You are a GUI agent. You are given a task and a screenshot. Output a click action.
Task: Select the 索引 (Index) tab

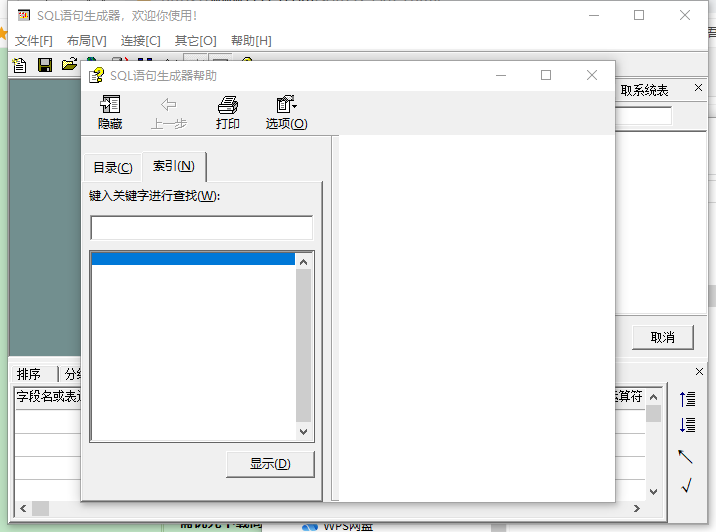(x=173, y=166)
